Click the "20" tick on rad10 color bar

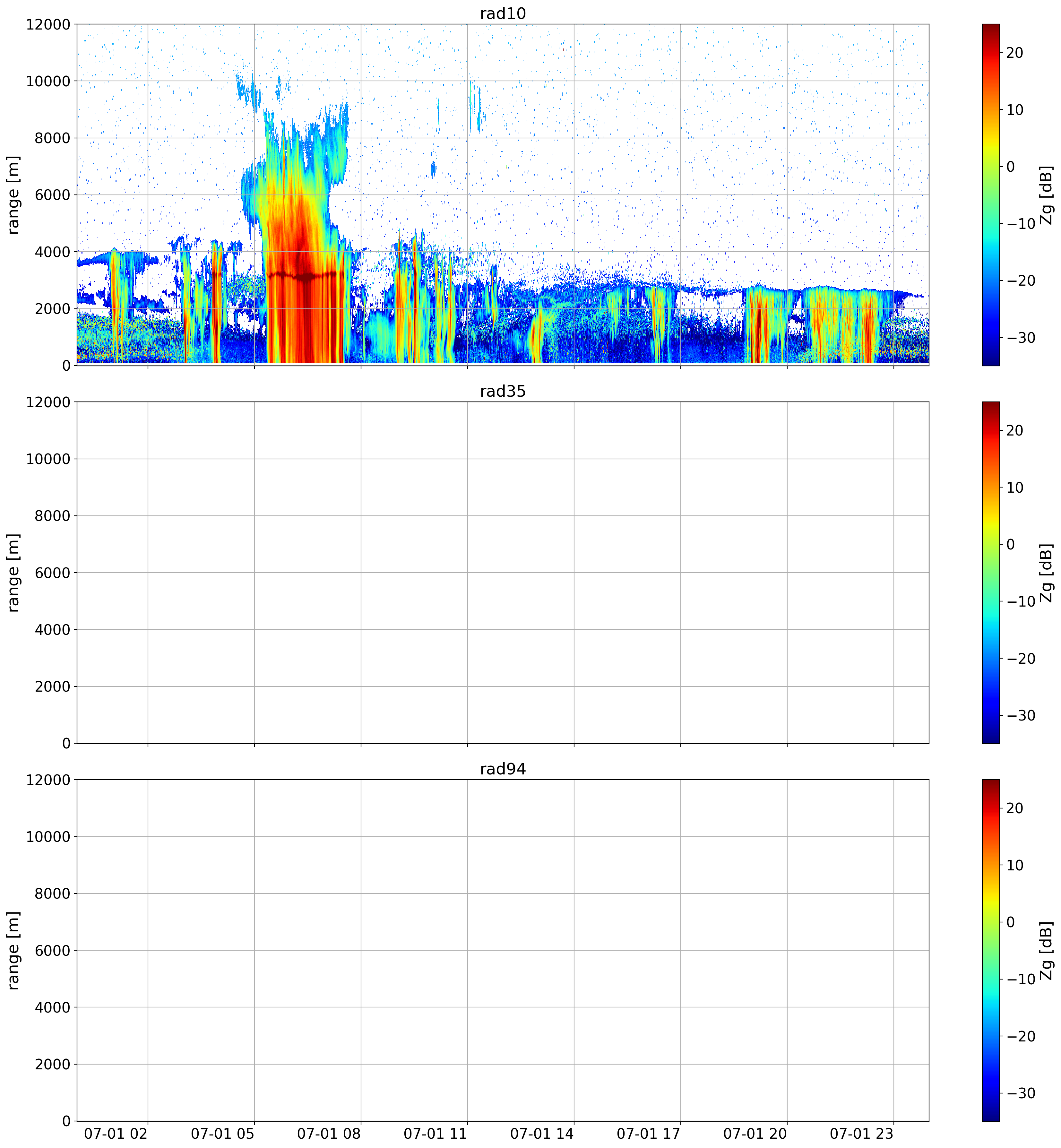click(1015, 53)
